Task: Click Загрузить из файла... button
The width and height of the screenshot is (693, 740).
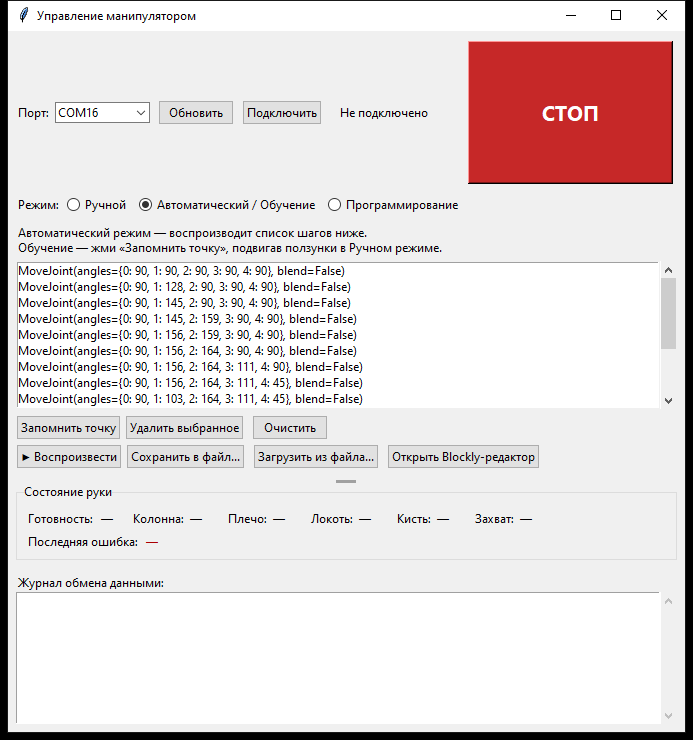Action: pos(316,457)
